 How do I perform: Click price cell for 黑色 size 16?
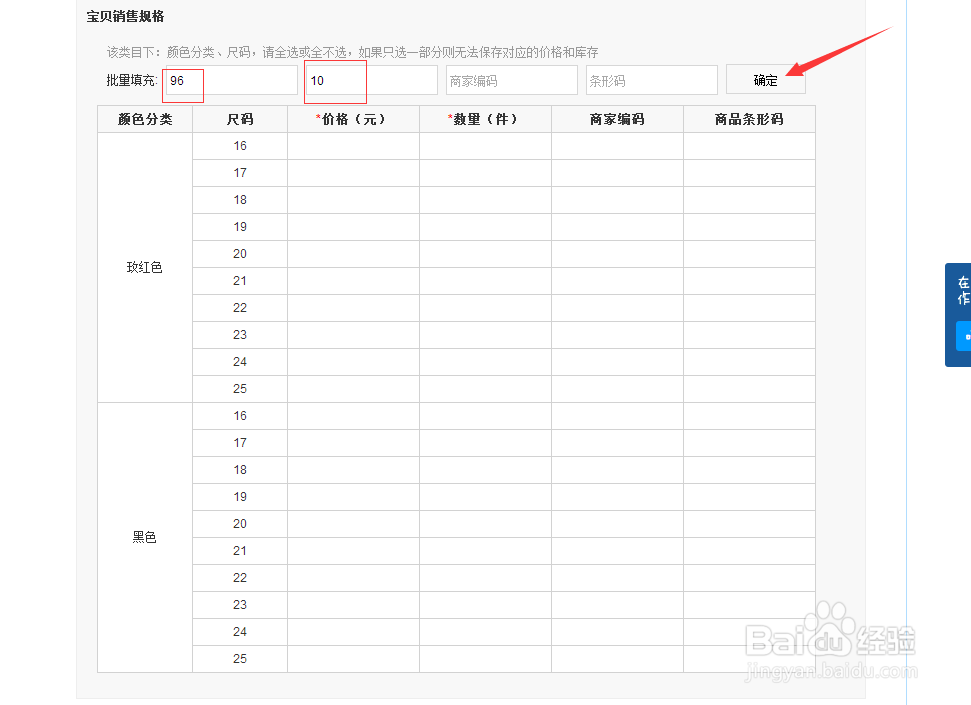click(353, 416)
